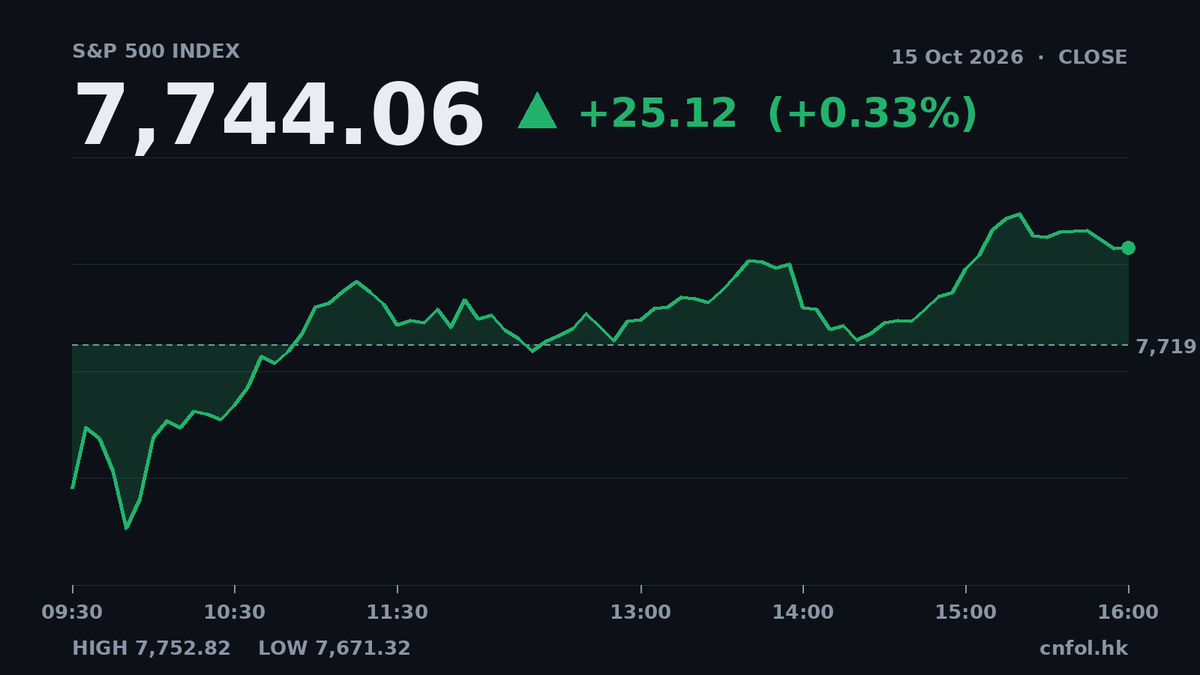1200x675 pixels.
Task: Open the cnfol.hk source link
Action: (1083, 648)
